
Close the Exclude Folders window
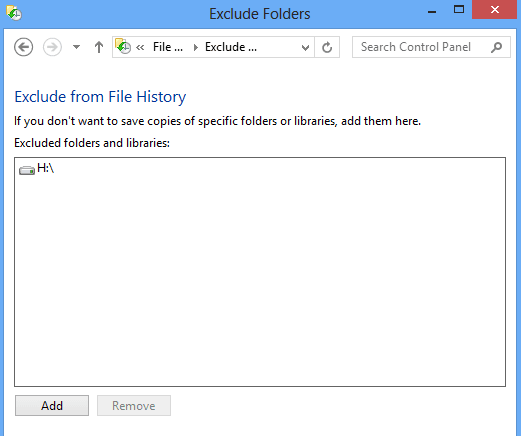495,10
